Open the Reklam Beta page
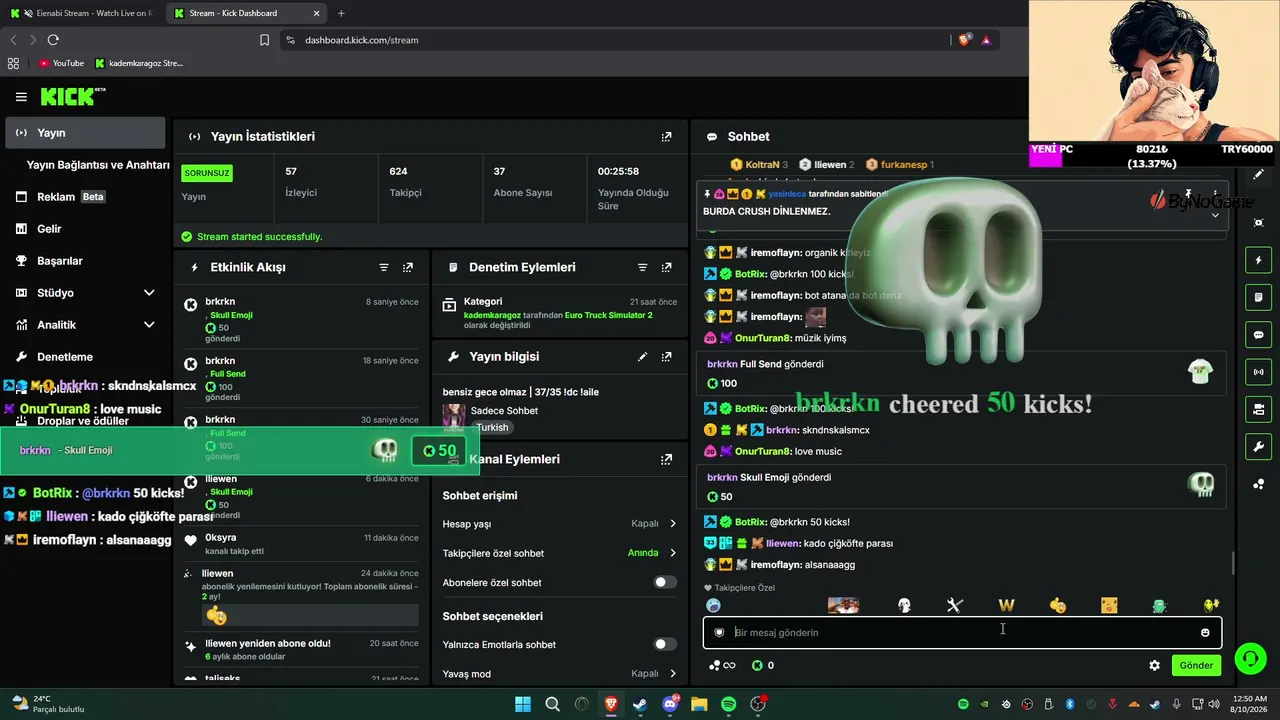This screenshot has height=720, width=1280. 85,197
